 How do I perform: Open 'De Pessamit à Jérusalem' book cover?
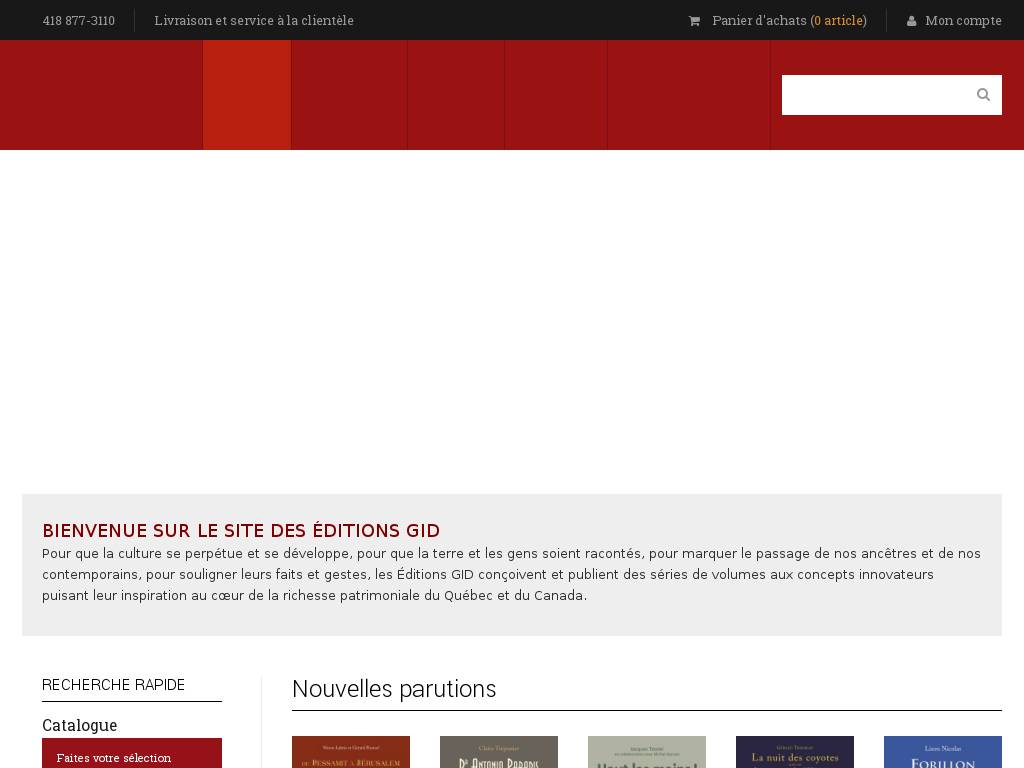351,753
